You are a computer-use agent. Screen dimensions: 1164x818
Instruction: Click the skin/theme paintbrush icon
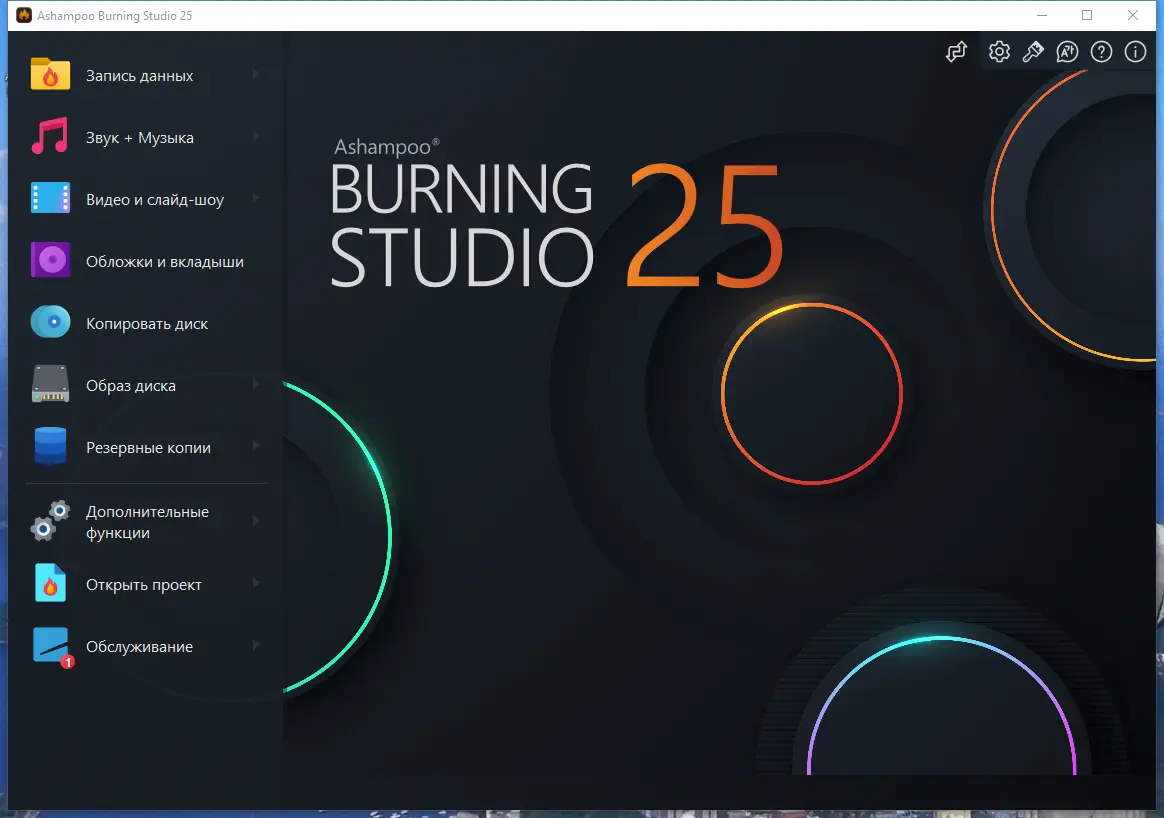(x=1033, y=52)
